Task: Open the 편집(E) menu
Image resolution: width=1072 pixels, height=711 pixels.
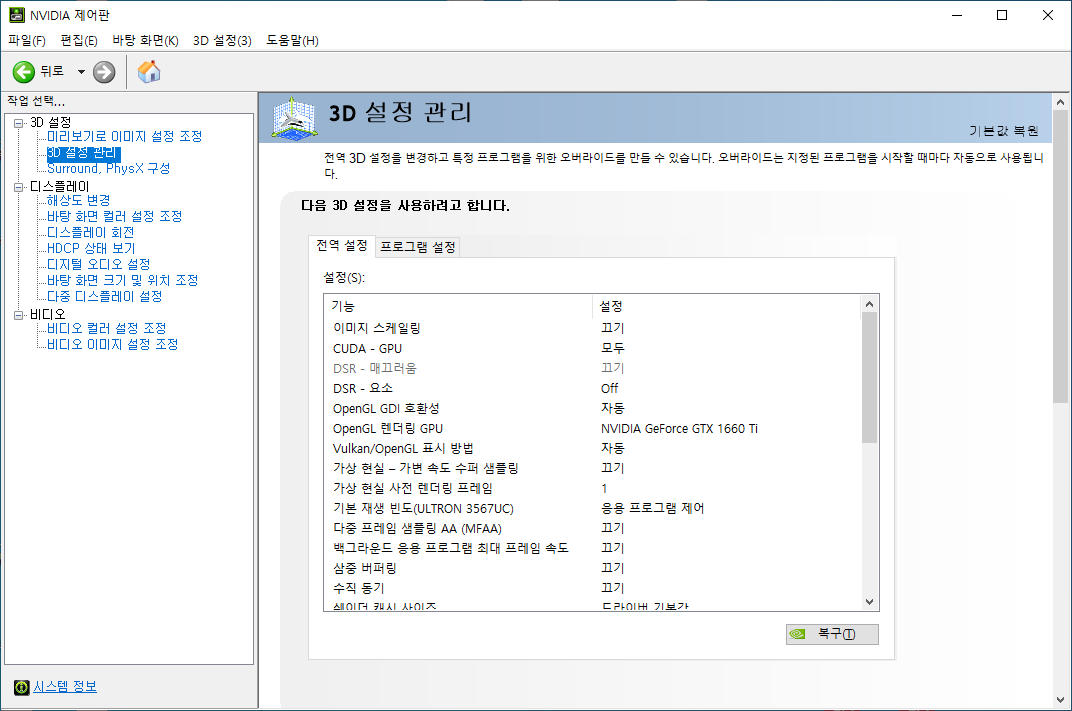Action: point(79,40)
